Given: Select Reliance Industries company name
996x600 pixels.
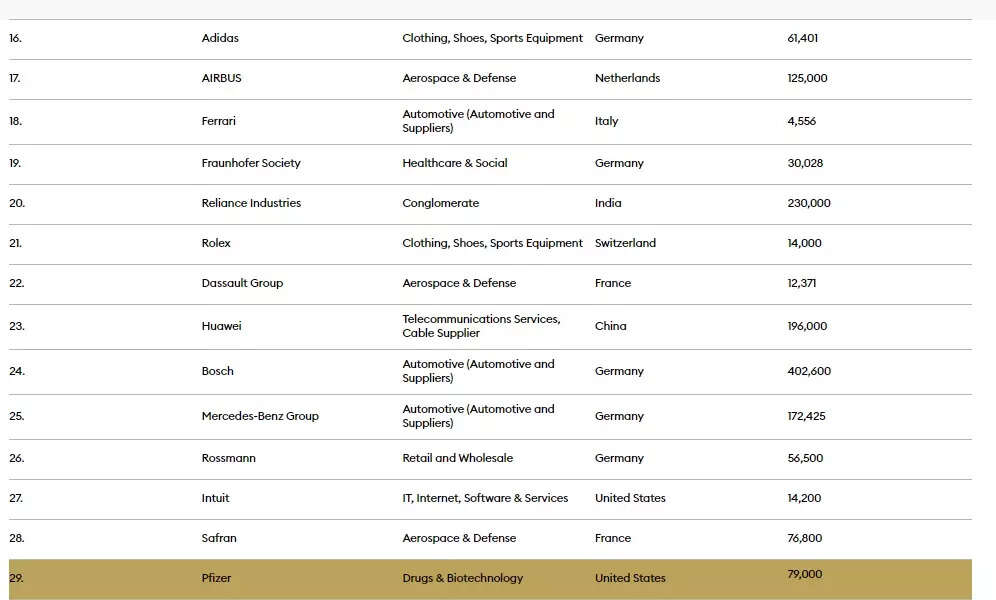Looking at the screenshot, I should point(251,203).
